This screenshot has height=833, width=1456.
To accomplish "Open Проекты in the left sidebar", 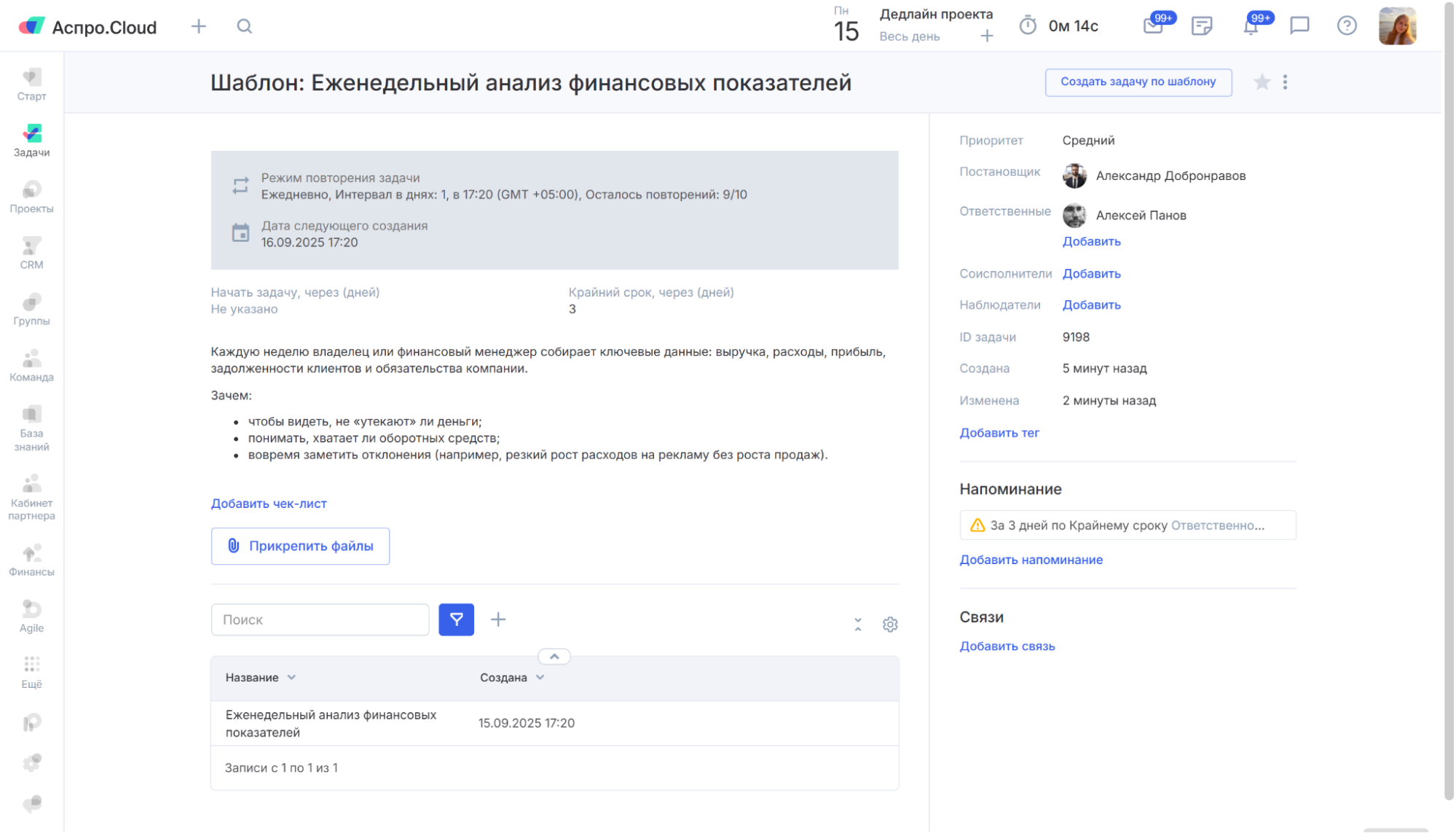I will tap(31, 197).
